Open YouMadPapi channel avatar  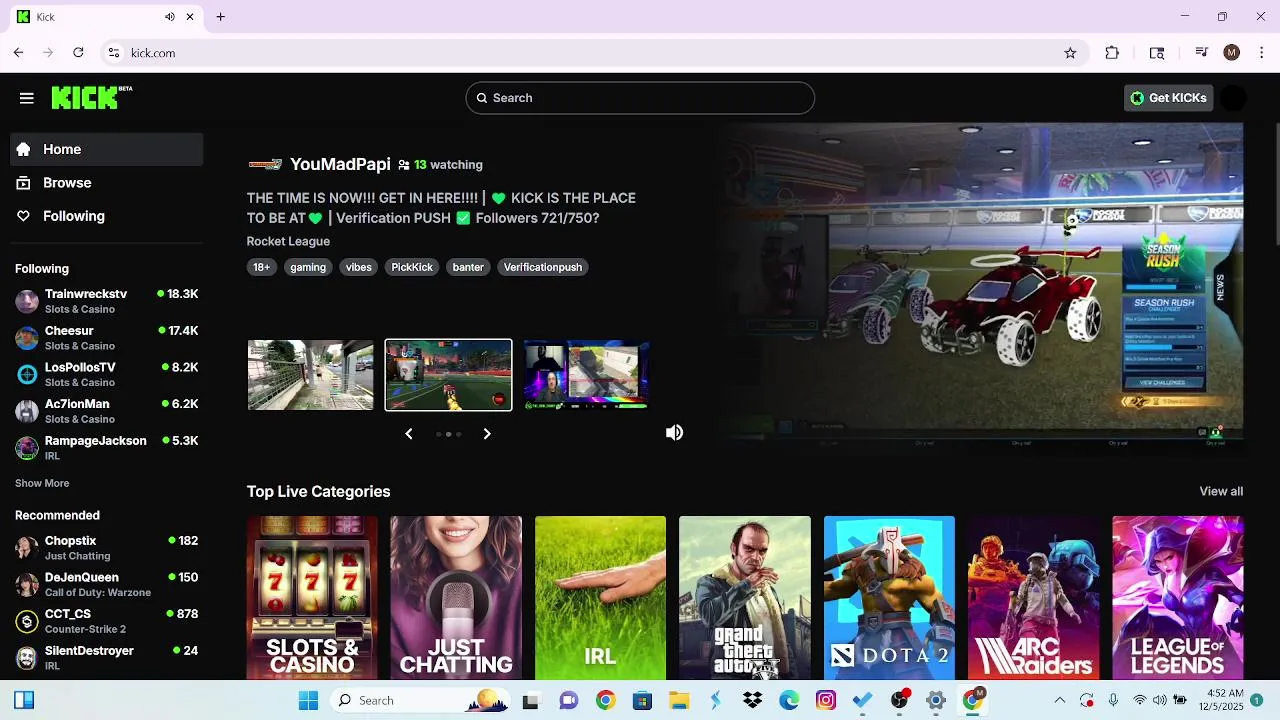[x=265, y=164]
